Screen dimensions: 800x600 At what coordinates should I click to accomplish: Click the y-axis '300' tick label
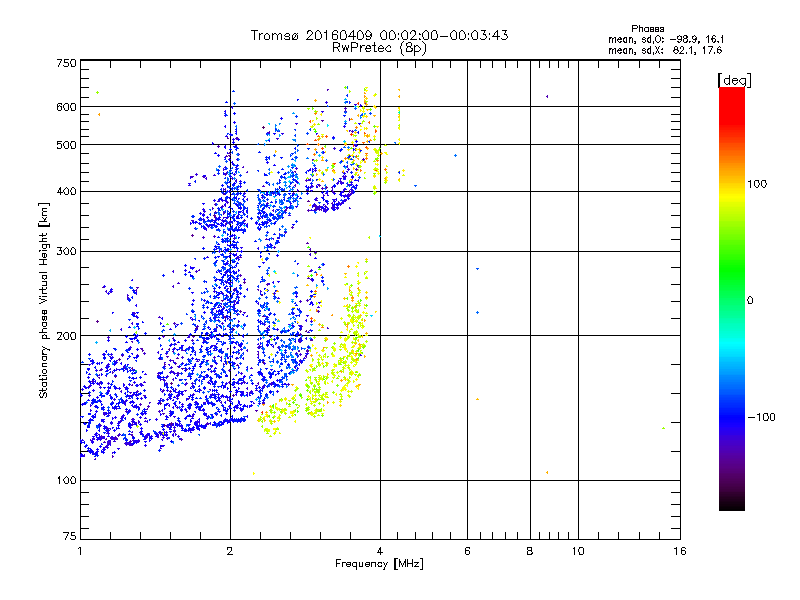66,252
